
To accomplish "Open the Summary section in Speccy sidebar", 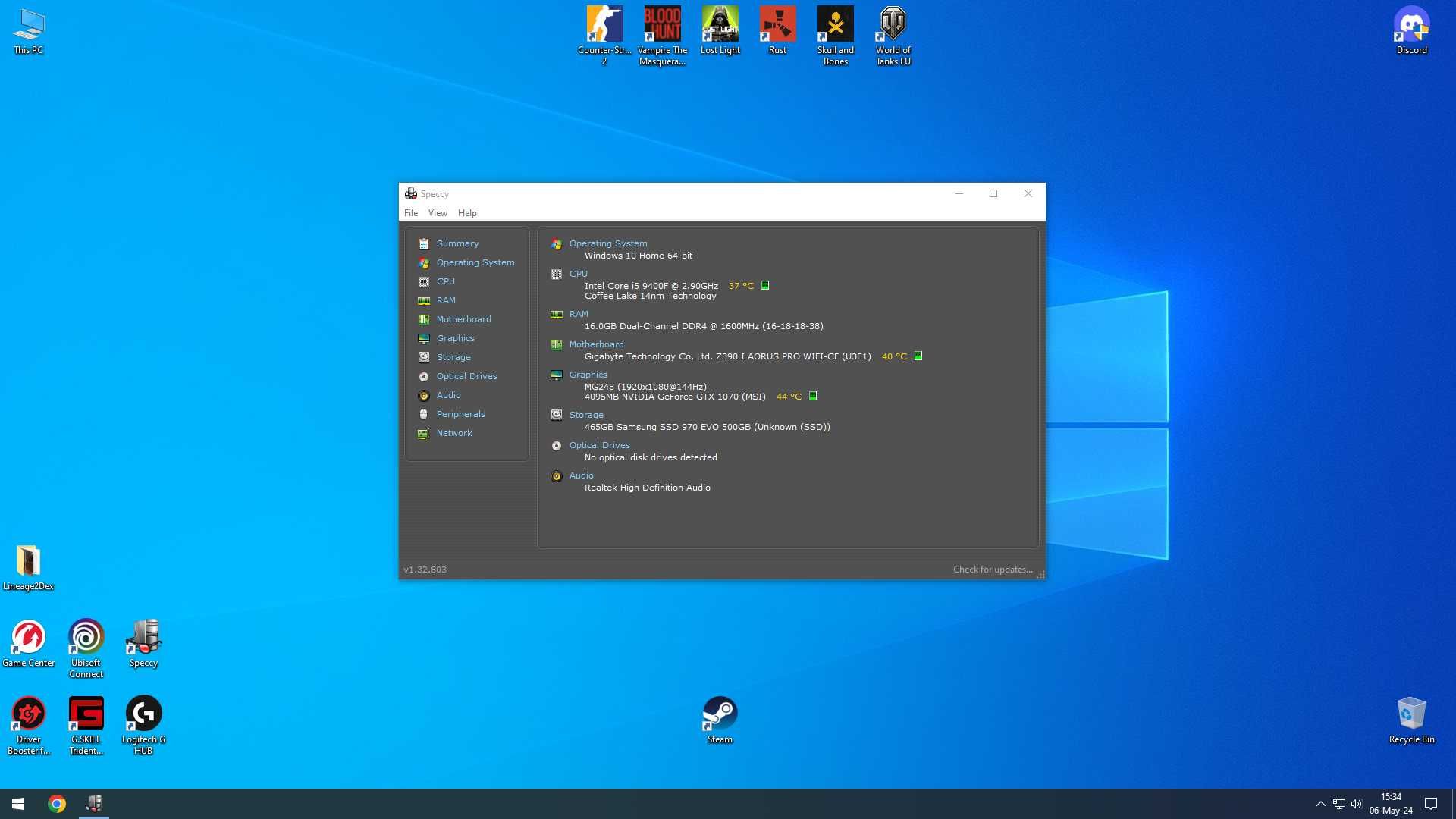I will point(457,243).
